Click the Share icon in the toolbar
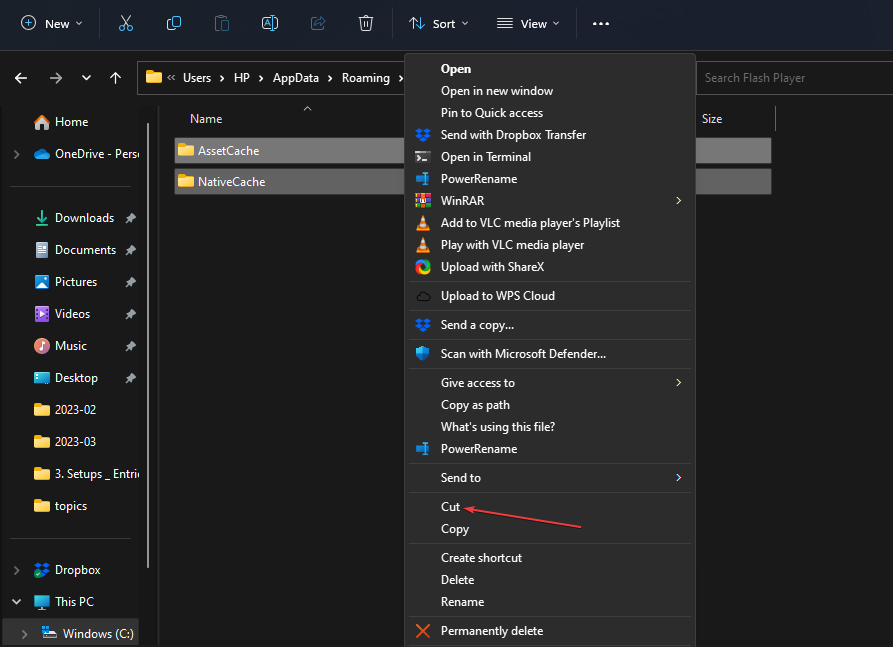This screenshot has height=647, width=893. click(317, 22)
